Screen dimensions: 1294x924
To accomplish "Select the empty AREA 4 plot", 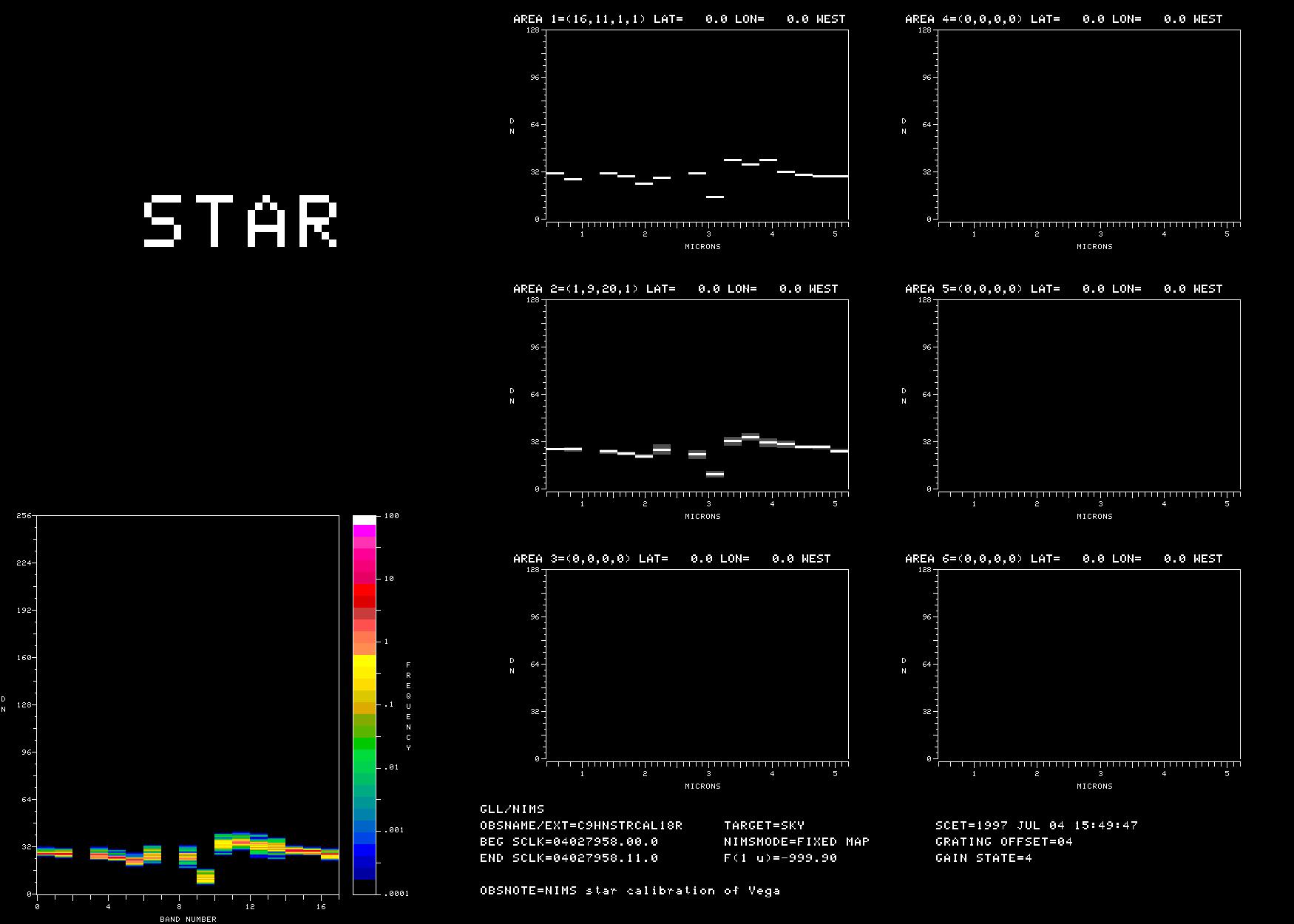I will [x=1089, y=124].
